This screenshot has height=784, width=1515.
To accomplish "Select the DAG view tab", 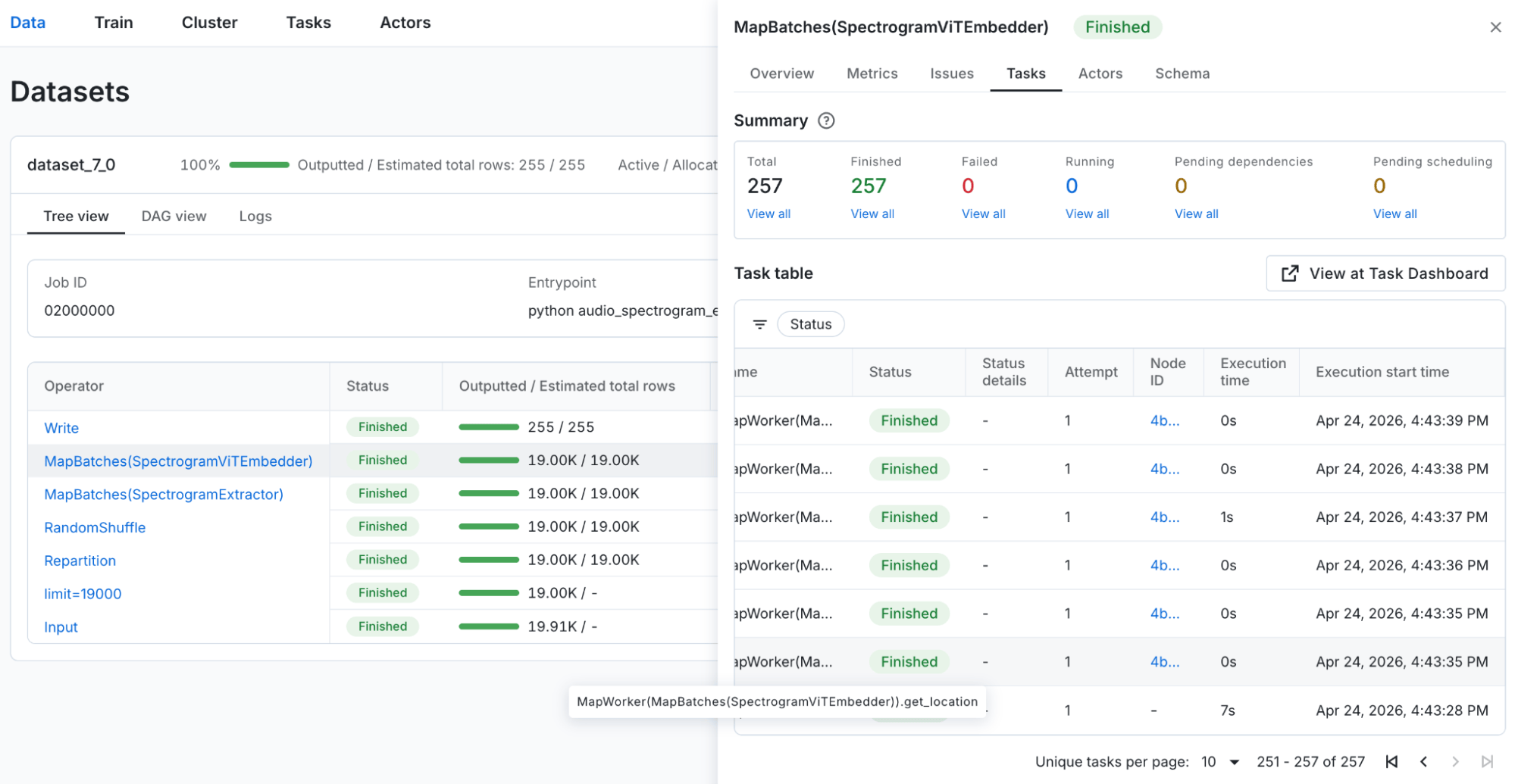I will tap(174, 217).
